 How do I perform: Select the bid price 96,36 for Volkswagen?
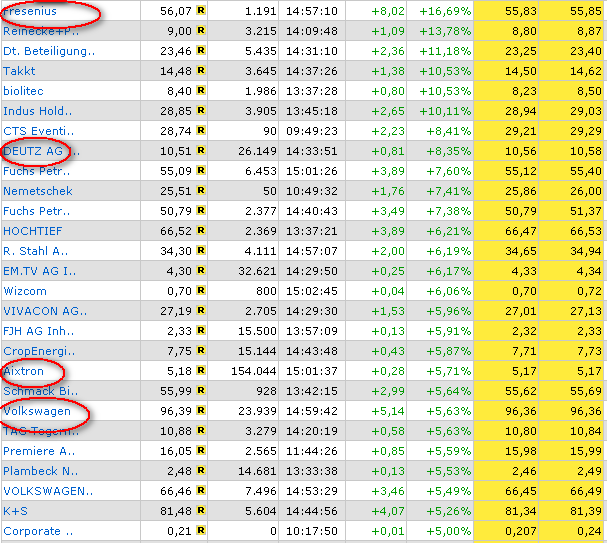[x=521, y=411]
